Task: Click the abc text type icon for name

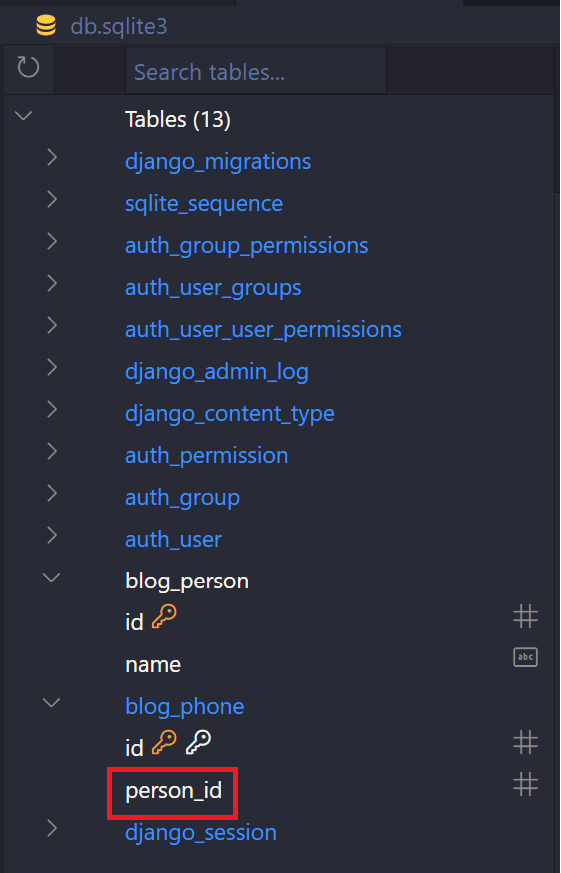Action: coord(525,658)
